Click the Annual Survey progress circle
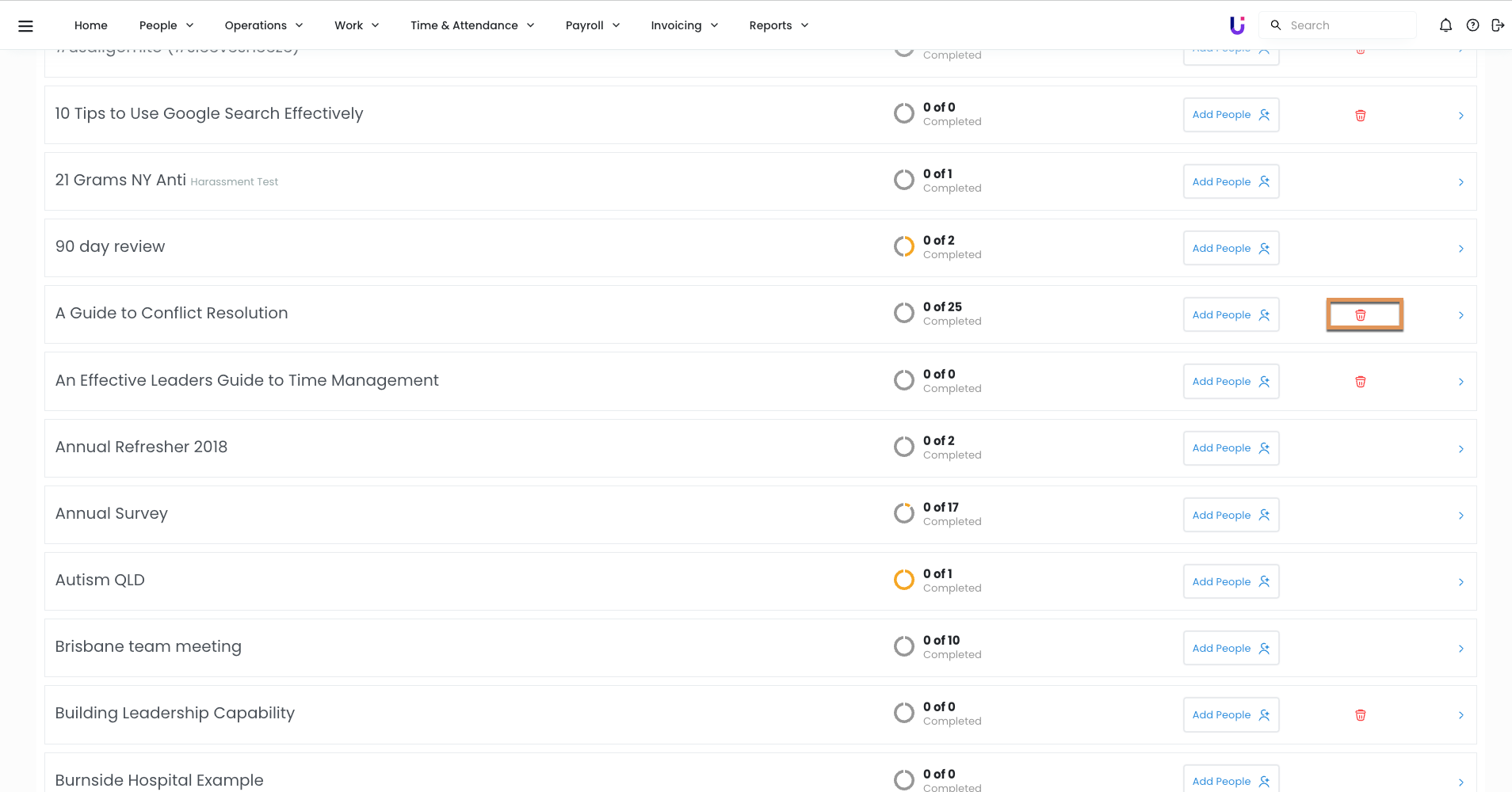 [x=904, y=513]
